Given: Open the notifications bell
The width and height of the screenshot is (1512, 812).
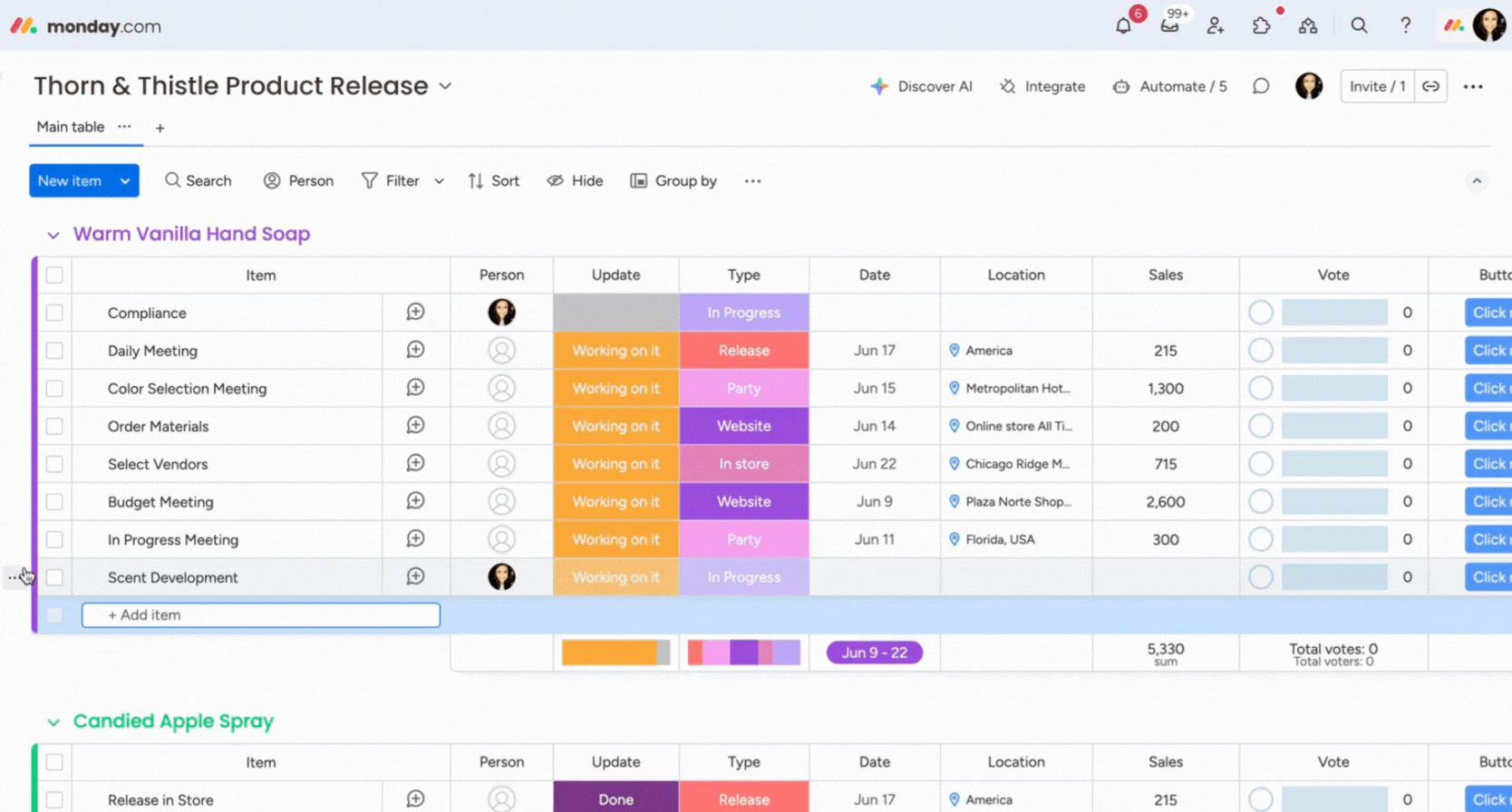Looking at the screenshot, I should [1123, 26].
